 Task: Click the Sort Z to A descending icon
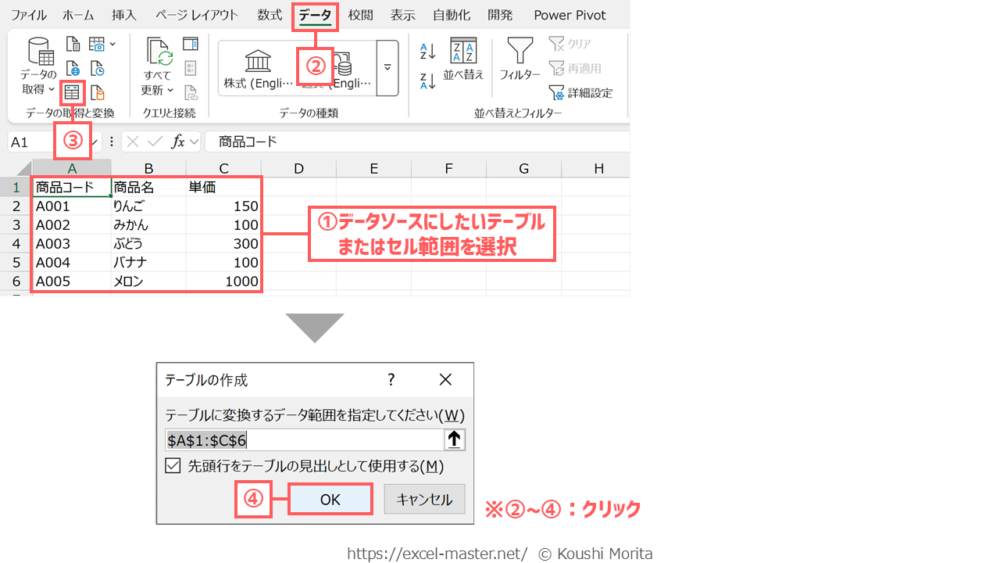(x=428, y=82)
